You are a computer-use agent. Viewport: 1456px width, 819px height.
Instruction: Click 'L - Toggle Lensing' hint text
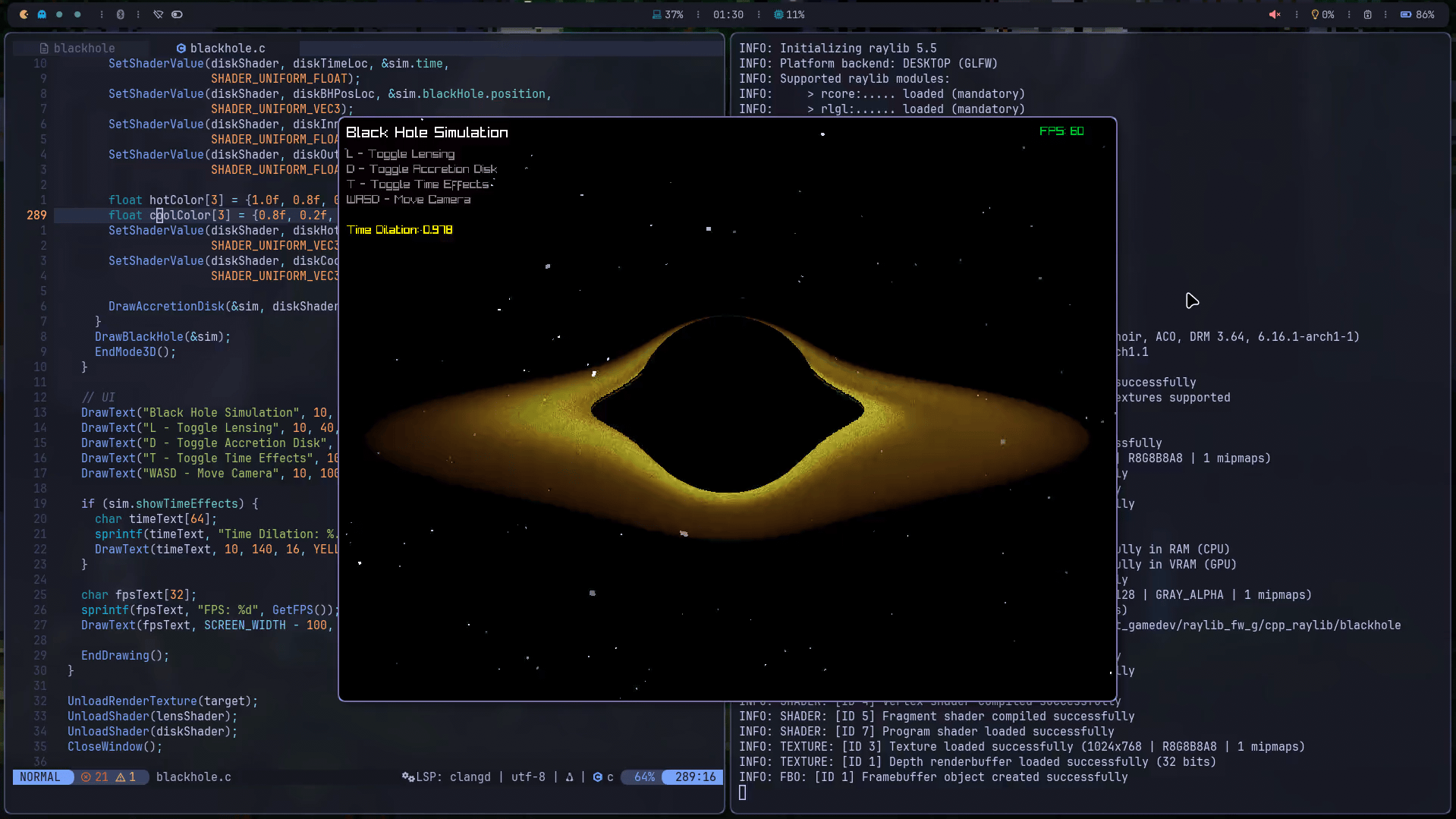(x=401, y=154)
